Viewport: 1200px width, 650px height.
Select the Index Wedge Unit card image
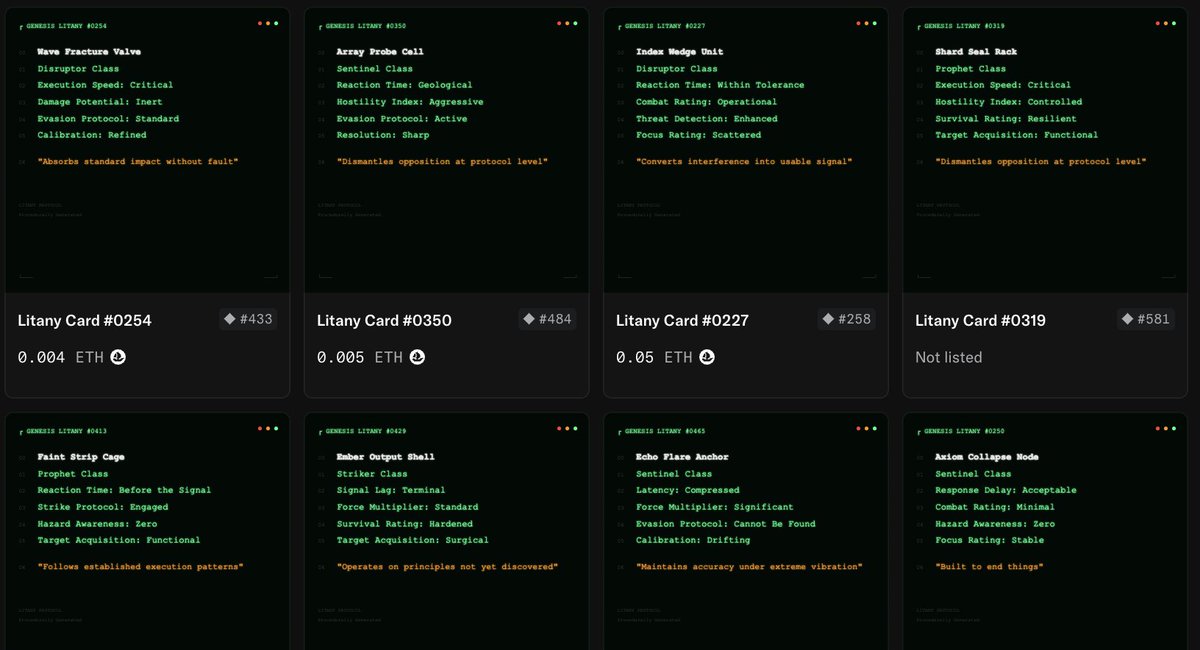pos(746,151)
